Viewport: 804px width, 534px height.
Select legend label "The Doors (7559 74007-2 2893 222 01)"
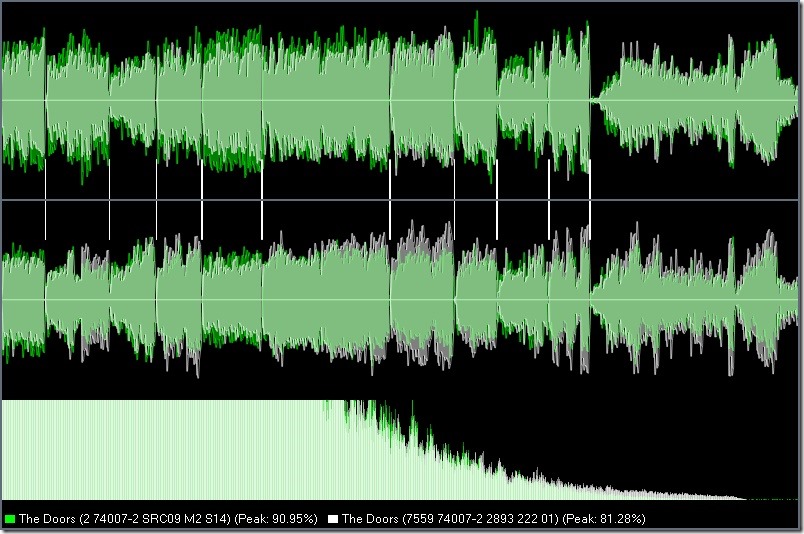click(450, 519)
